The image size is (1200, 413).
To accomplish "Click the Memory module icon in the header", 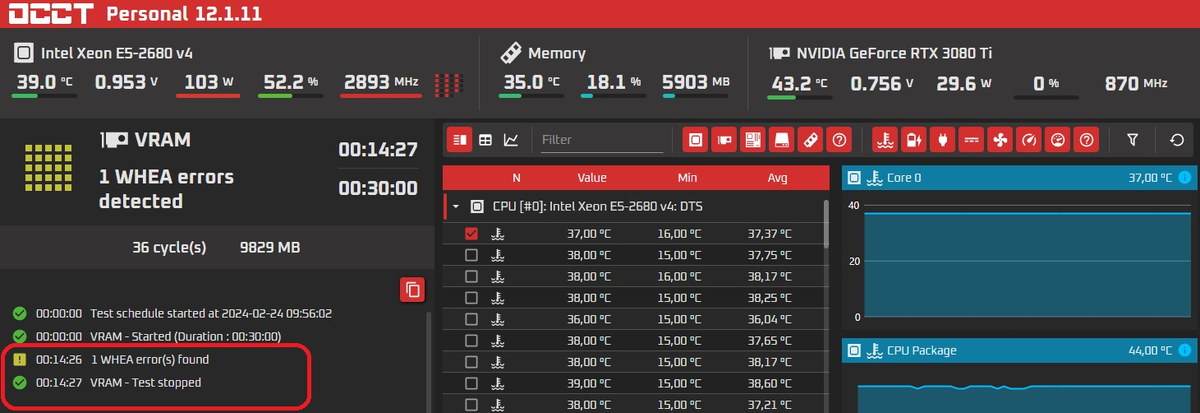I will pyautogui.click(x=510, y=52).
